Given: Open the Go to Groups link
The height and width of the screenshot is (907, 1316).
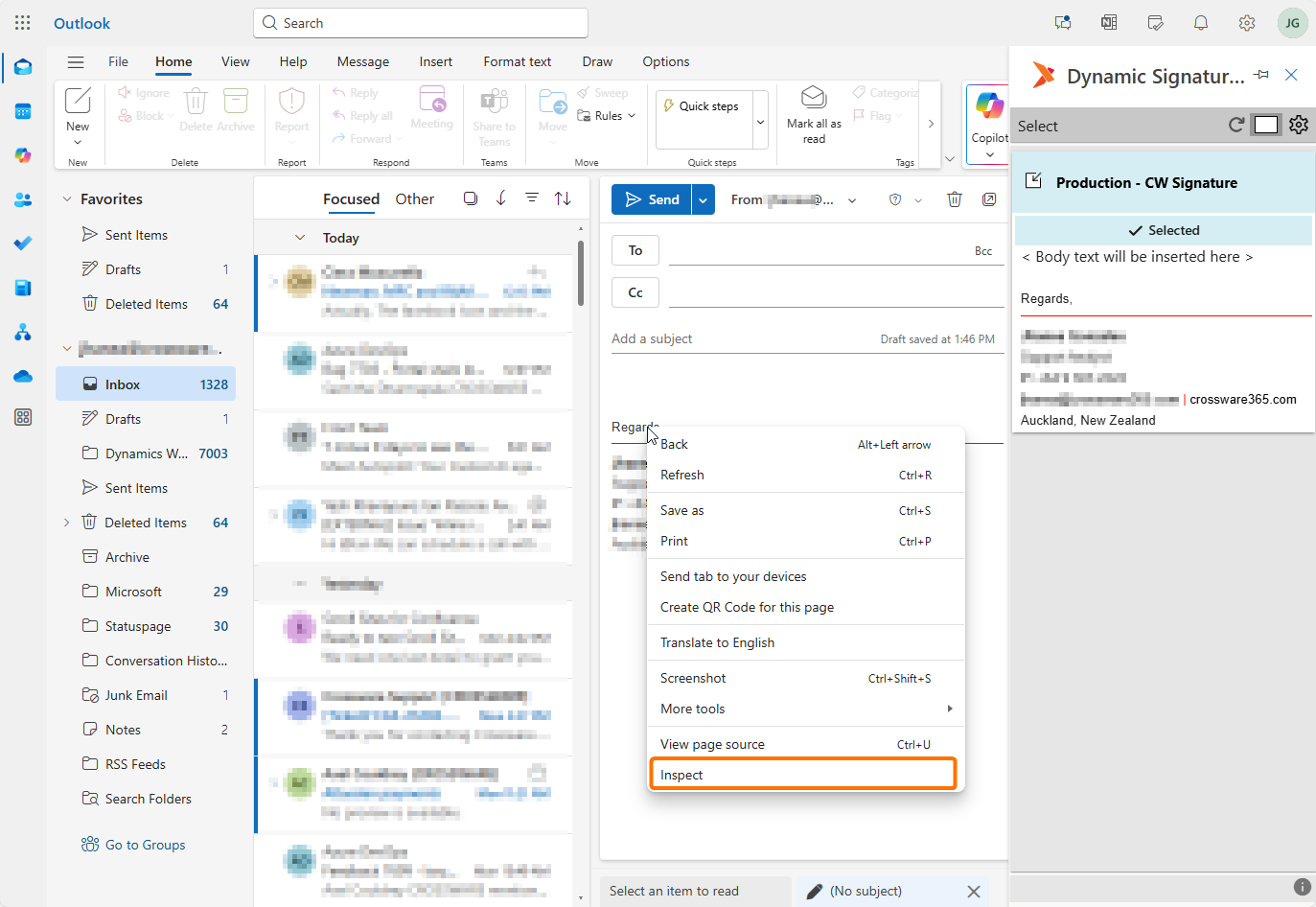Looking at the screenshot, I should 145,845.
